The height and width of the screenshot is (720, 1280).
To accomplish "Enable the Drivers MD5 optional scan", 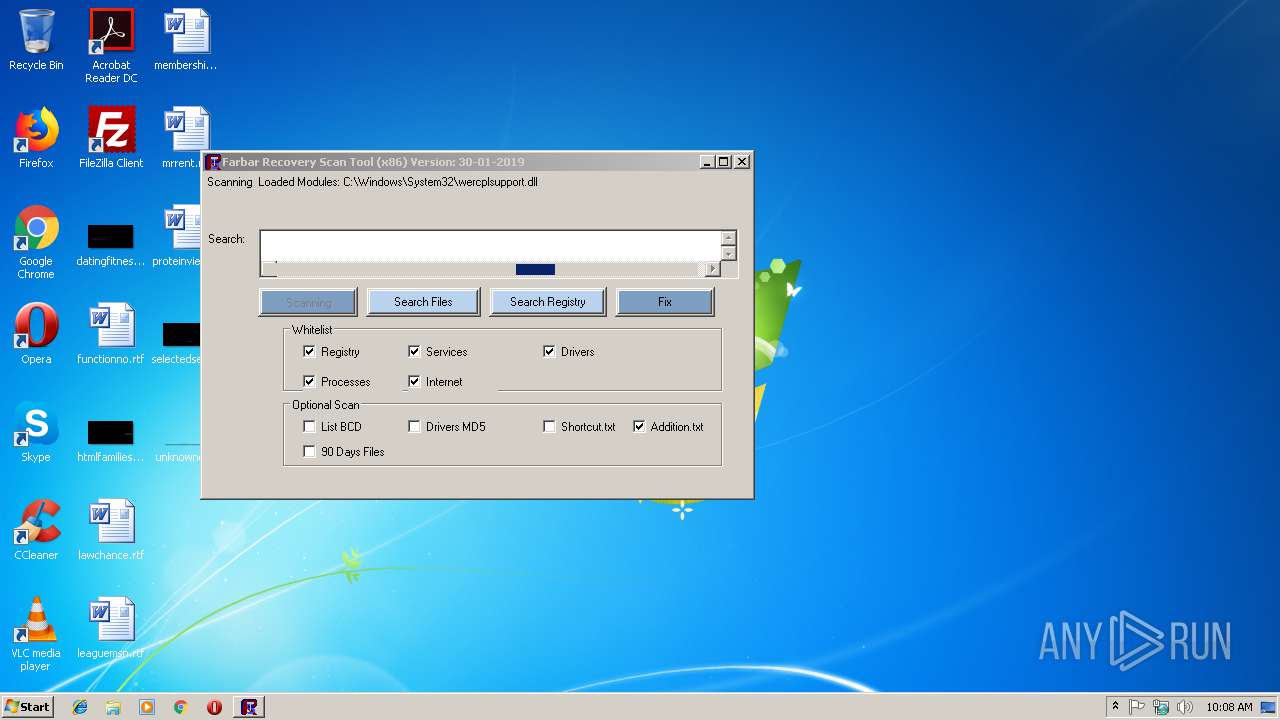I will [414, 427].
